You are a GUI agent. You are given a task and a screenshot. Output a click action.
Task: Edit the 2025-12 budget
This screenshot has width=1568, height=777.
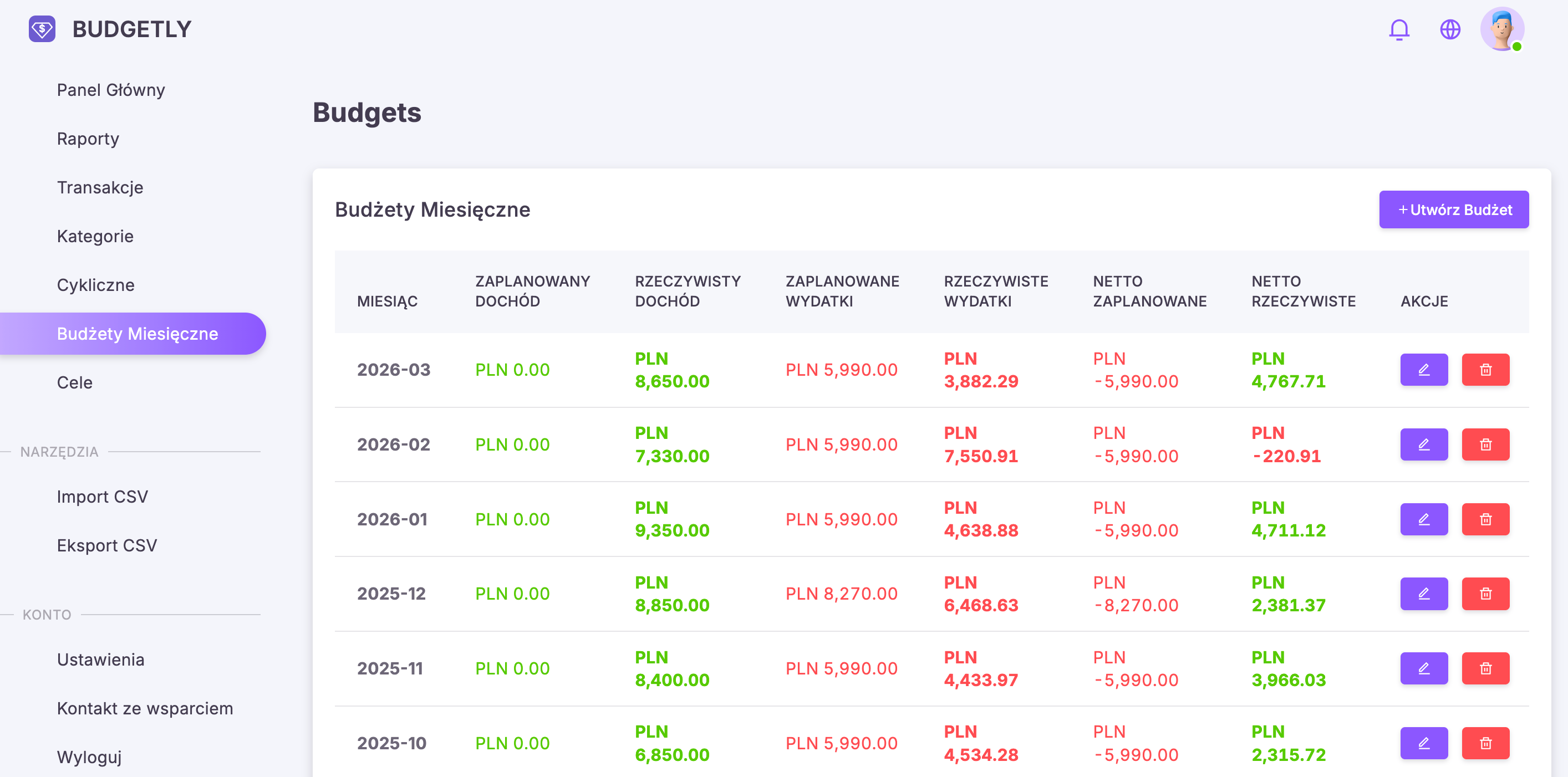[1424, 593]
